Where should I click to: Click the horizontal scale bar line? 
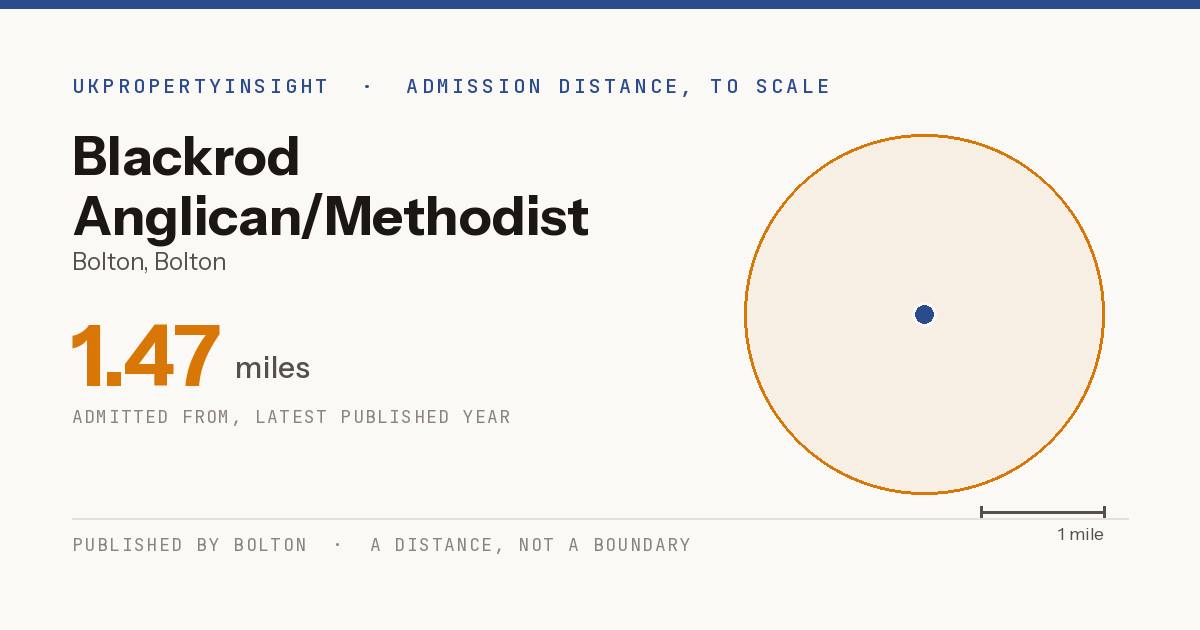[x=1043, y=512]
